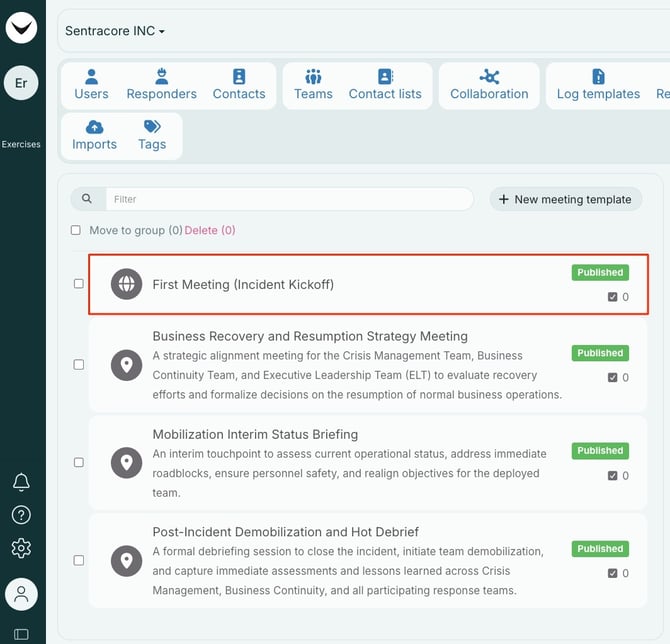This screenshot has height=644, width=670.
Task: Open the help question mark icon
Action: [21, 515]
